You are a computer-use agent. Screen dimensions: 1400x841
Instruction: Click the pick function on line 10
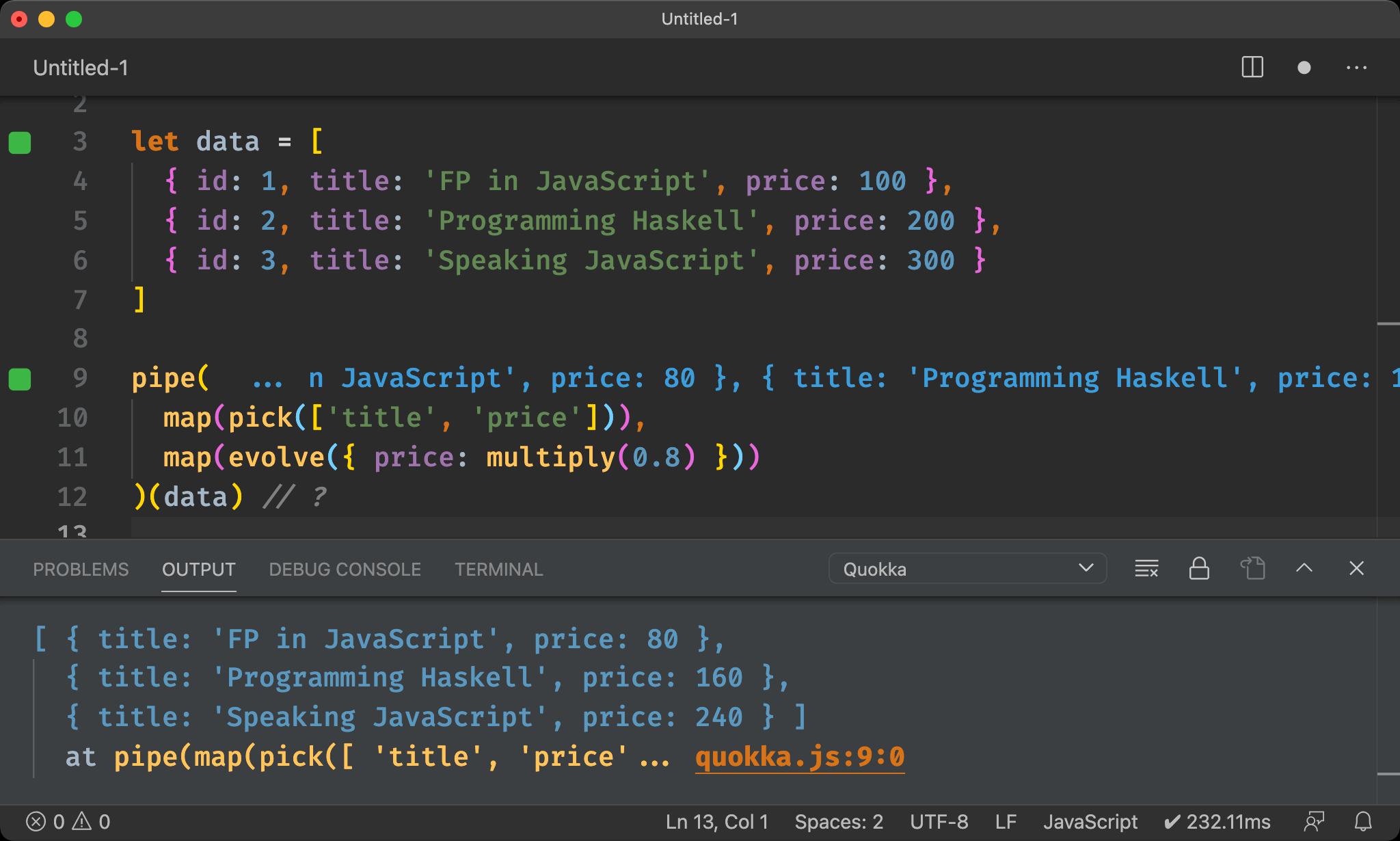pyautogui.click(x=260, y=418)
